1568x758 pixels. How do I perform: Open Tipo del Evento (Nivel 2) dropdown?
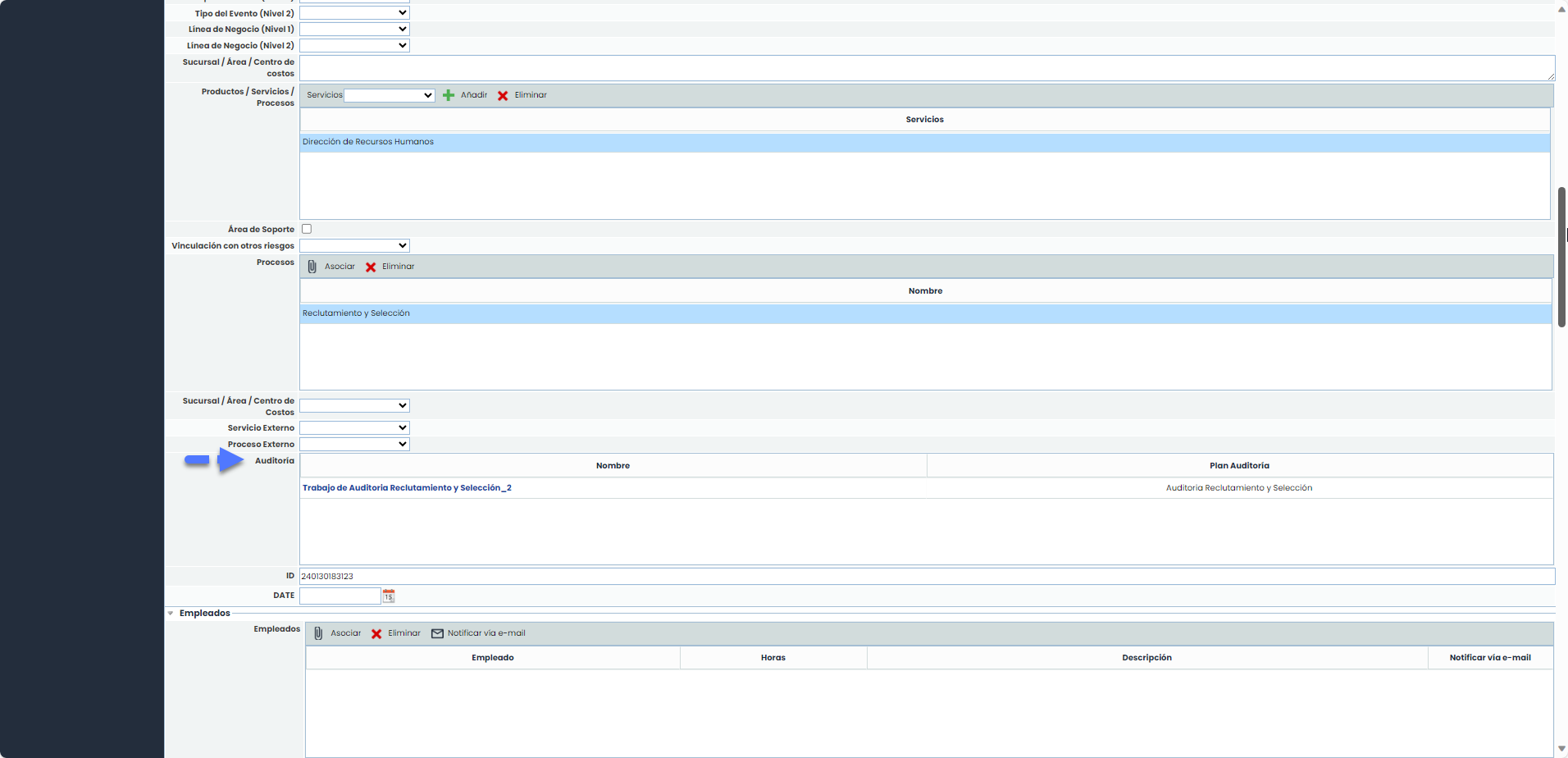354,13
